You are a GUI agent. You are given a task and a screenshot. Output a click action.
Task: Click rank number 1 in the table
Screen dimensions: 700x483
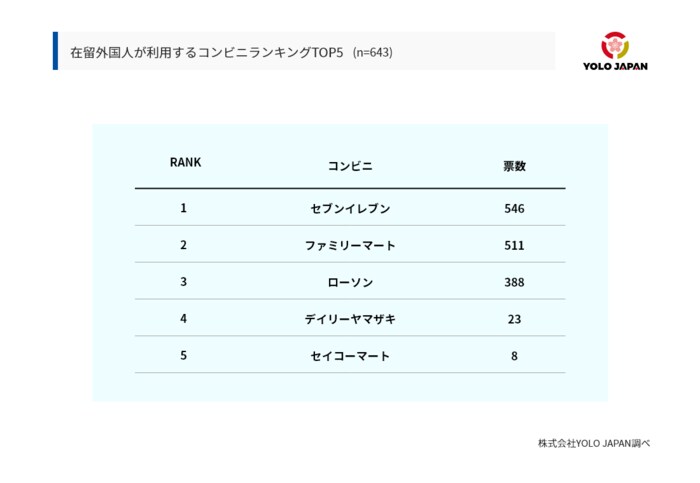click(183, 208)
